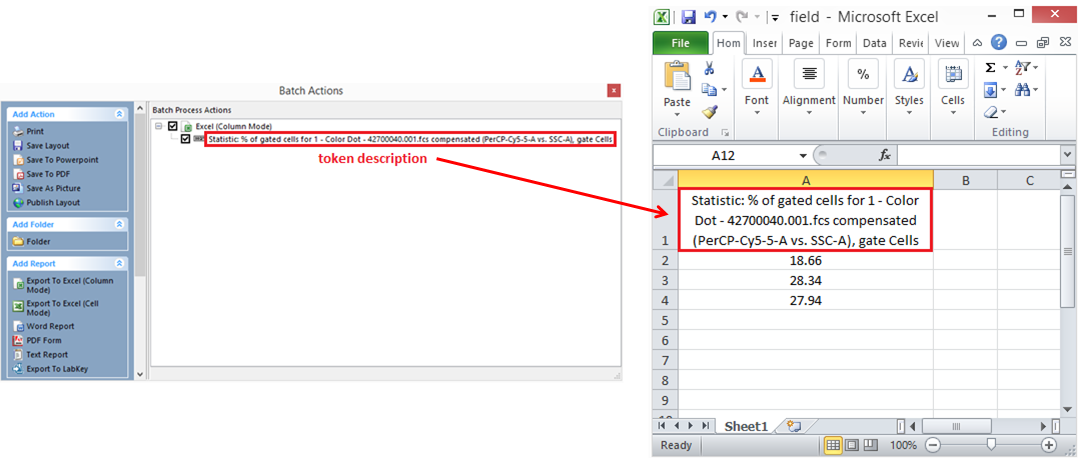Select the Sheet1 worksheet tab

pos(744,426)
